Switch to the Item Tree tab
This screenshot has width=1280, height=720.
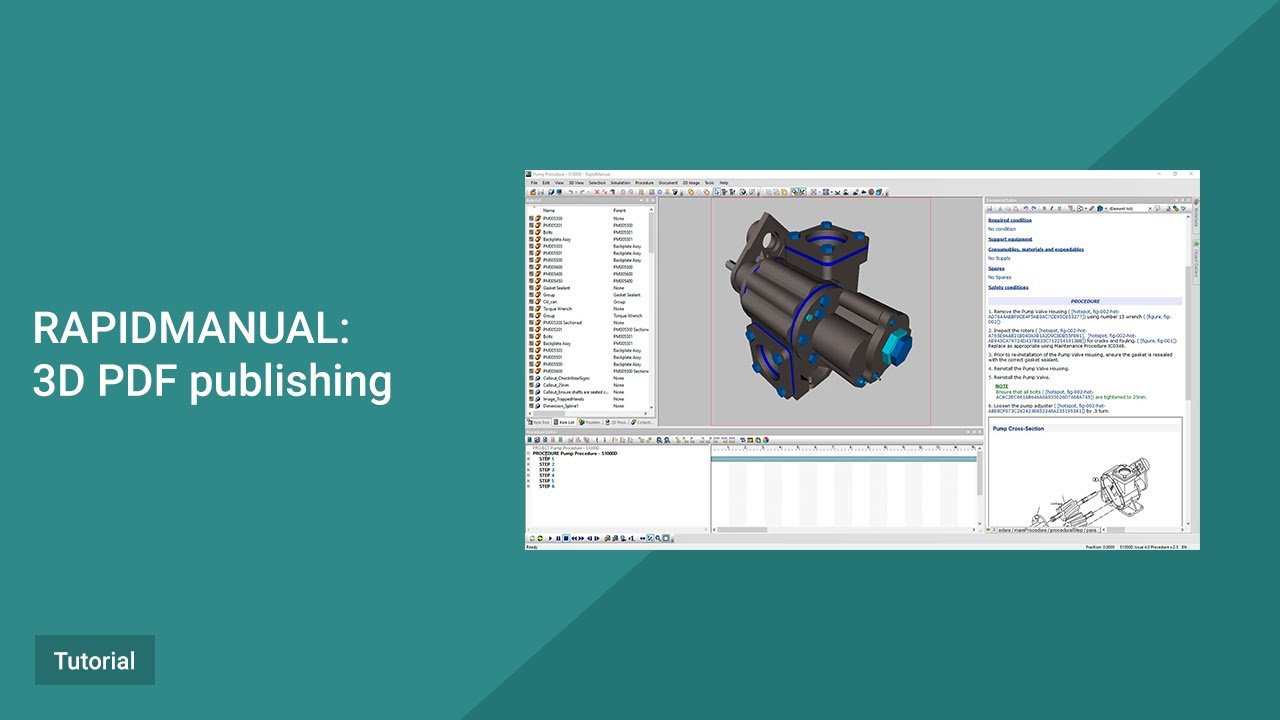pos(539,422)
